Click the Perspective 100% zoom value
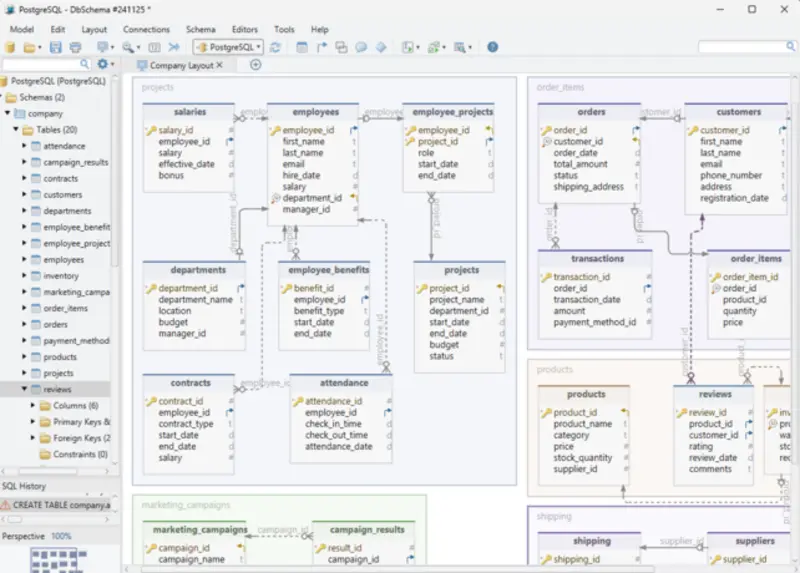This screenshot has width=800, height=573. pos(61,536)
